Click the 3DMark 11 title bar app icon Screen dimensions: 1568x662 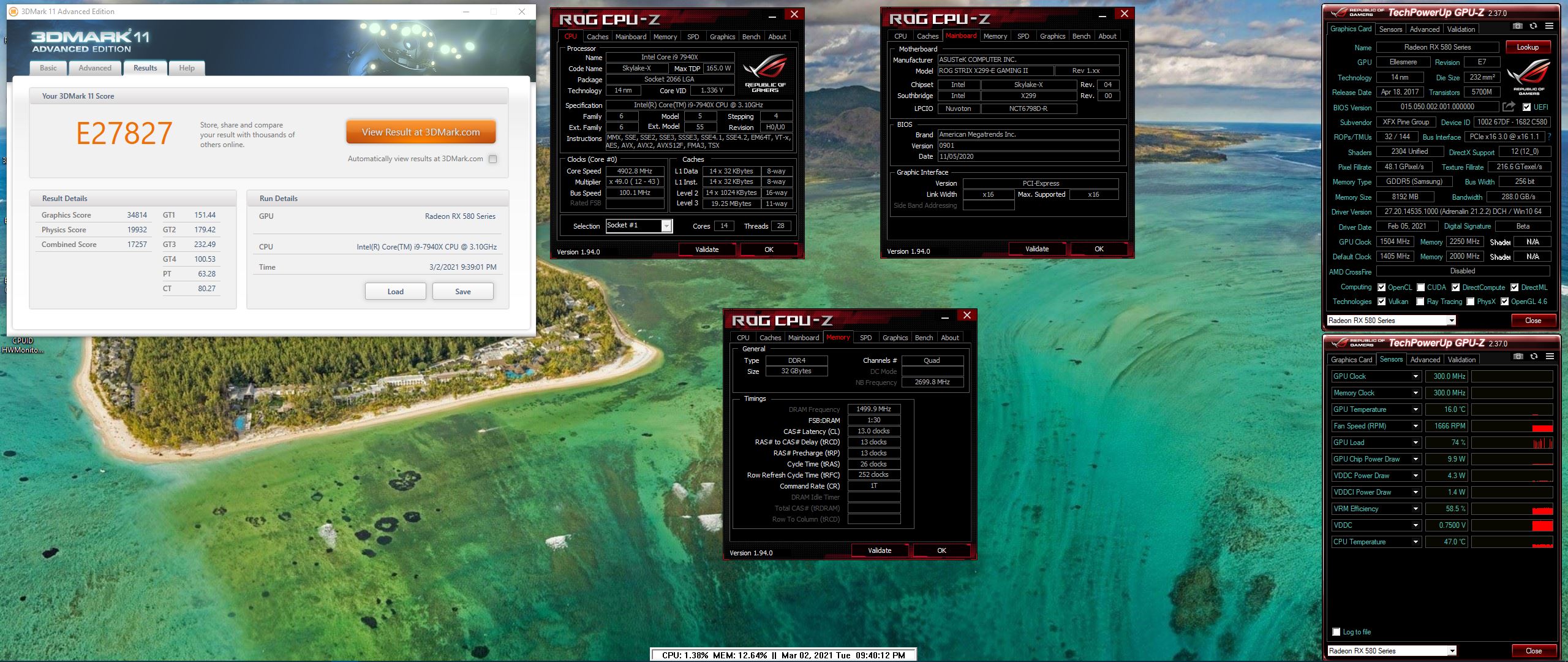click(x=13, y=11)
